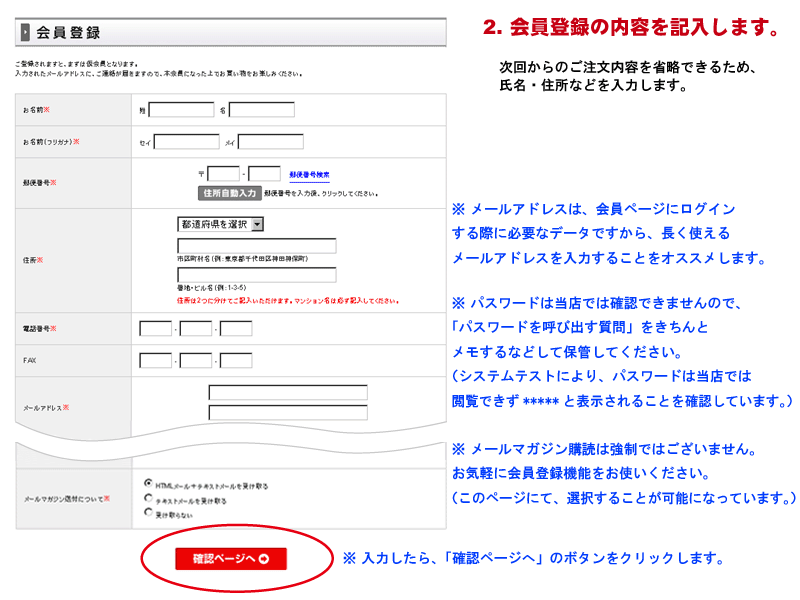Viewport: 800px width, 600px height.
Task: Focus the メイ furigana input field
Action: pyautogui.click(x=271, y=142)
